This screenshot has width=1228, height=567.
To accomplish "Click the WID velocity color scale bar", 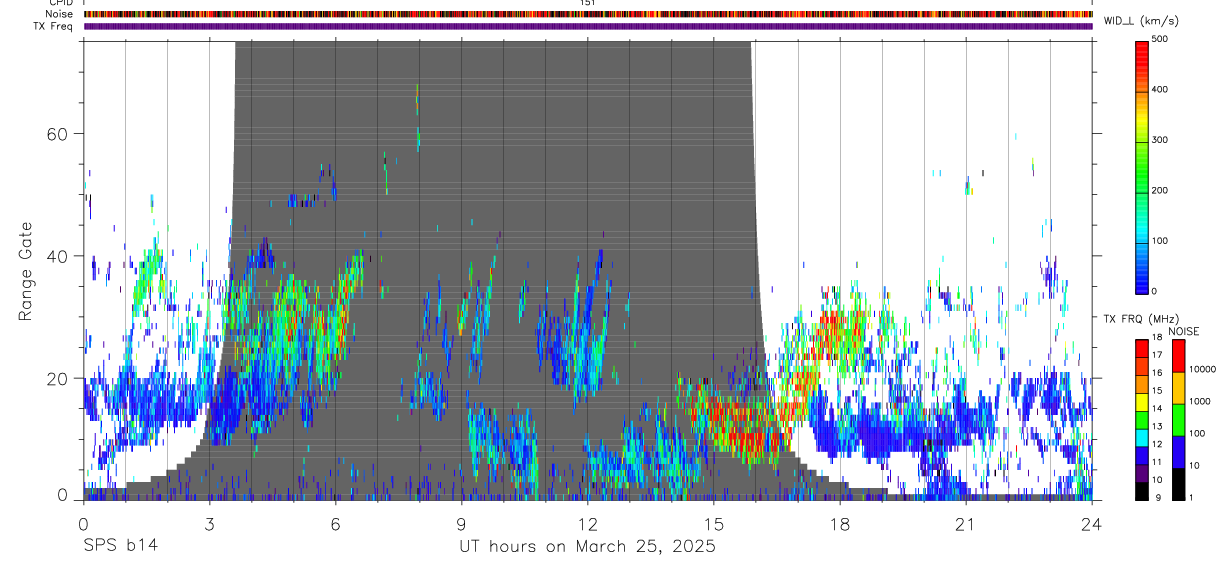I will [1142, 166].
